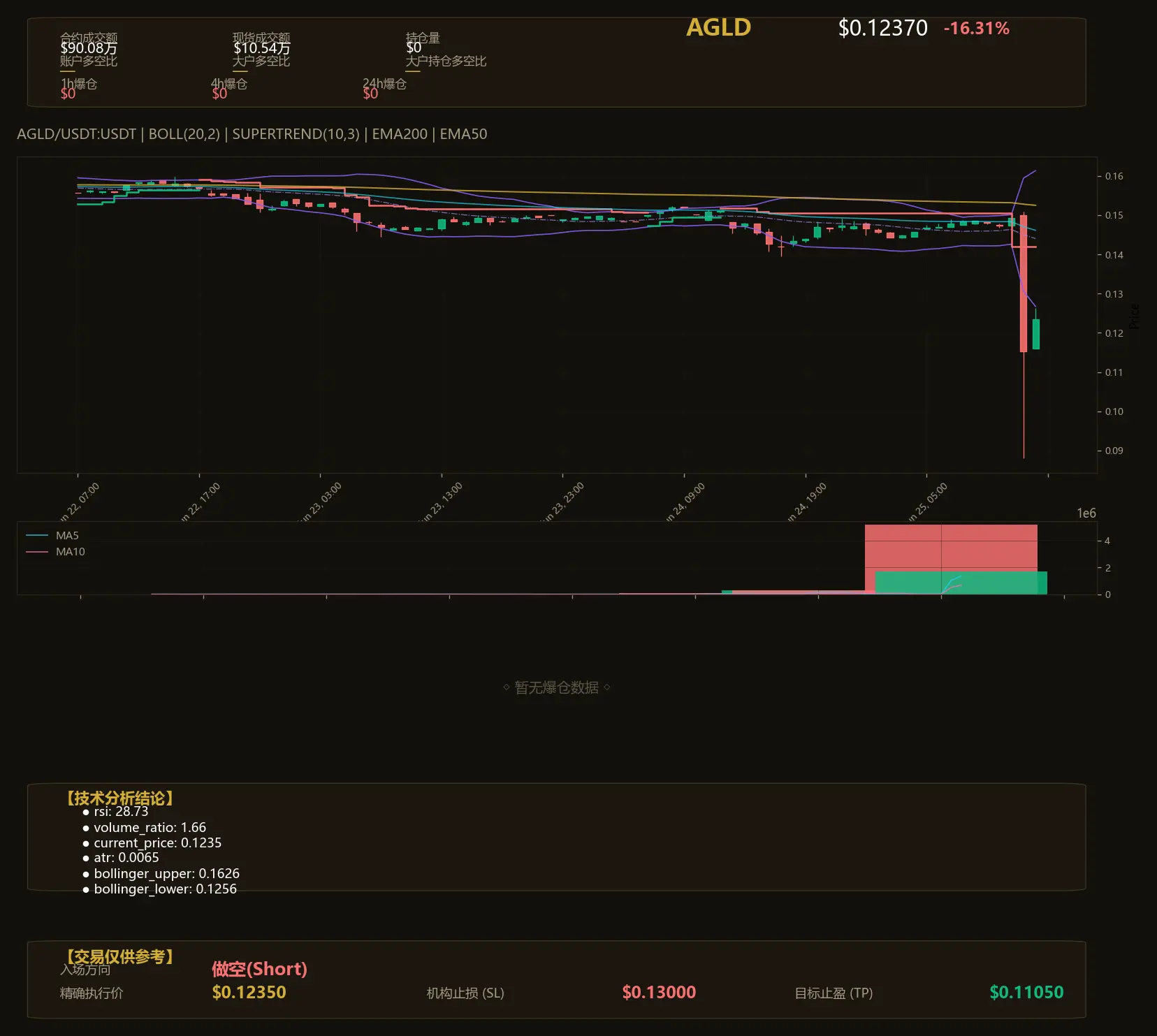This screenshot has width=1157, height=1036.
Task: Click the 0.09 price axis label
Action: pos(1114,451)
